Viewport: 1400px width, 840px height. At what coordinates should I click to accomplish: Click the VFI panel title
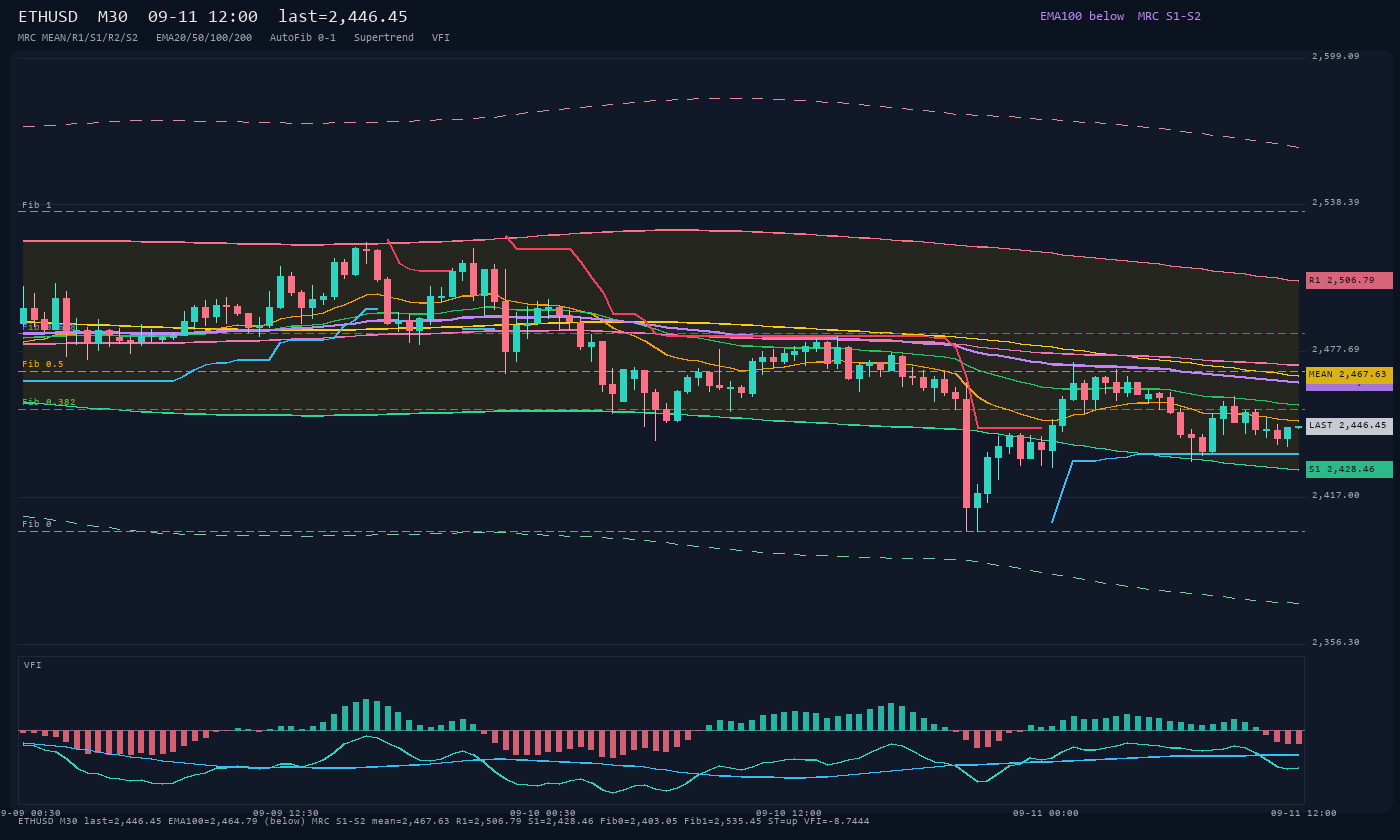click(x=33, y=665)
